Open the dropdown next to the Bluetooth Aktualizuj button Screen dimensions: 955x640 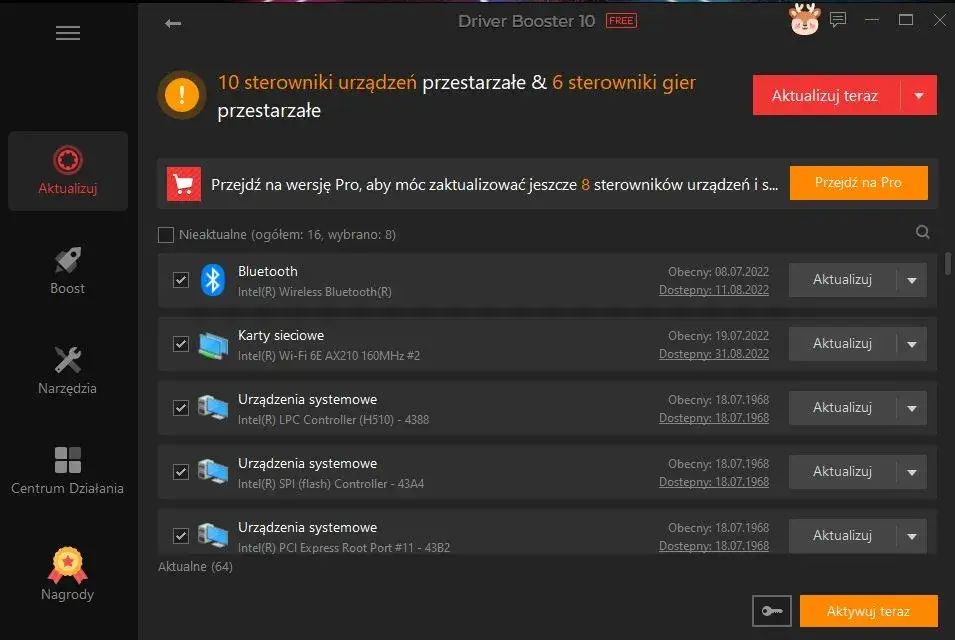911,280
